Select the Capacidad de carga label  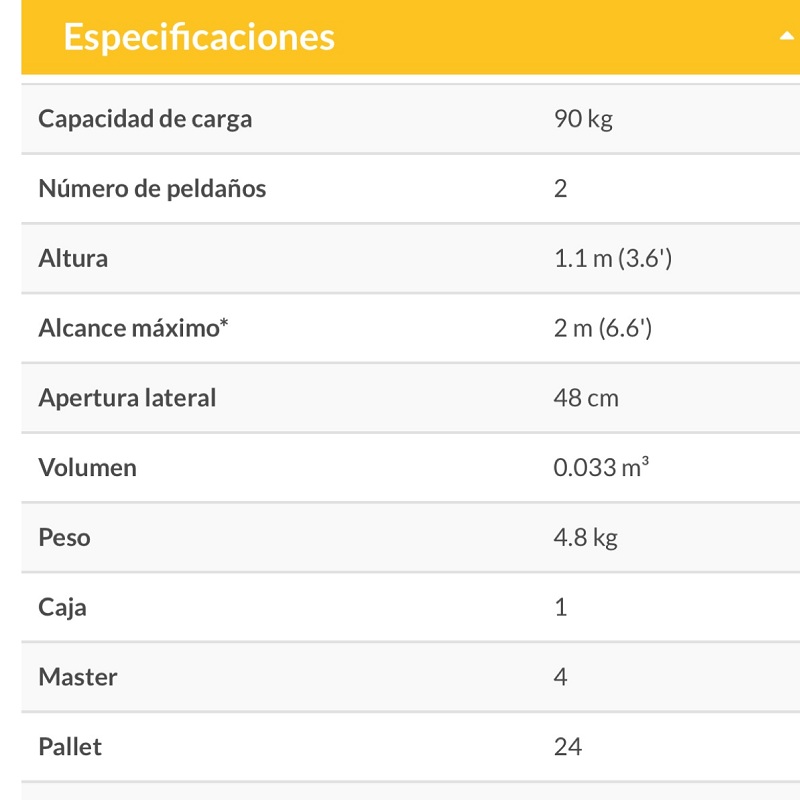click(145, 119)
